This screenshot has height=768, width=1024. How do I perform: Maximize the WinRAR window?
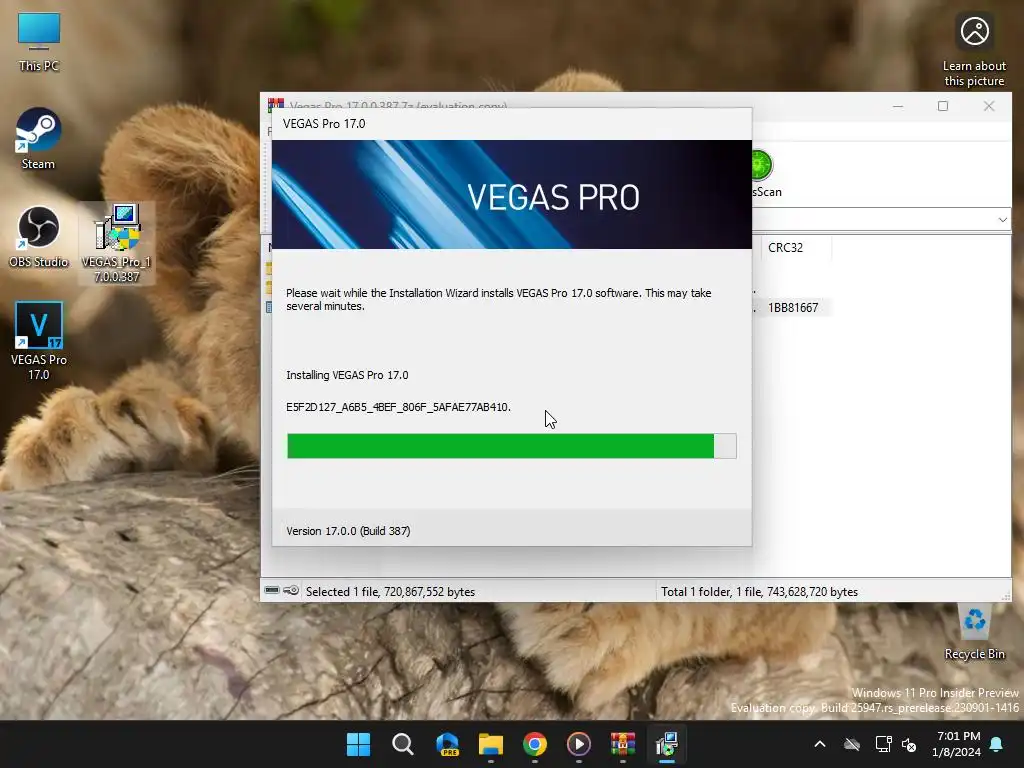click(x=942, y=106)
